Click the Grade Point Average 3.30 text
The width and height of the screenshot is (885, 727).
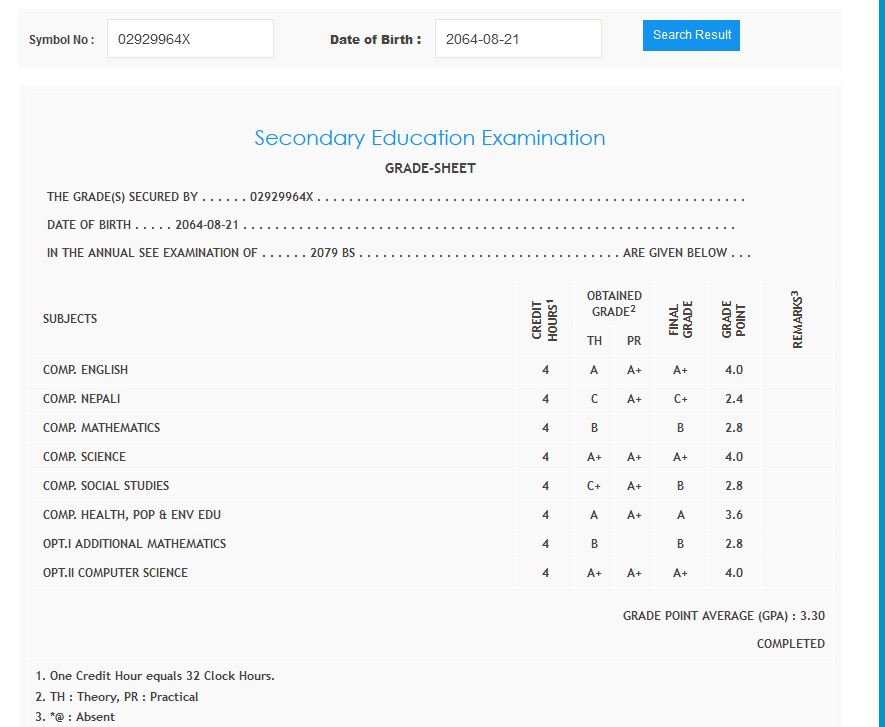(723, 616)
